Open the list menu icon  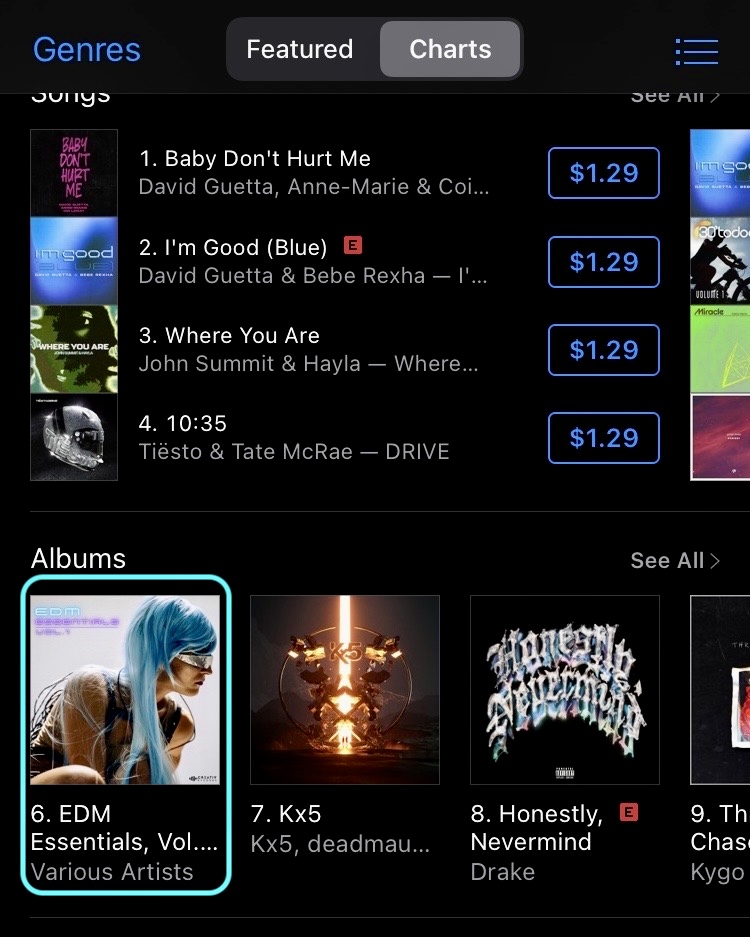[697, 51]
